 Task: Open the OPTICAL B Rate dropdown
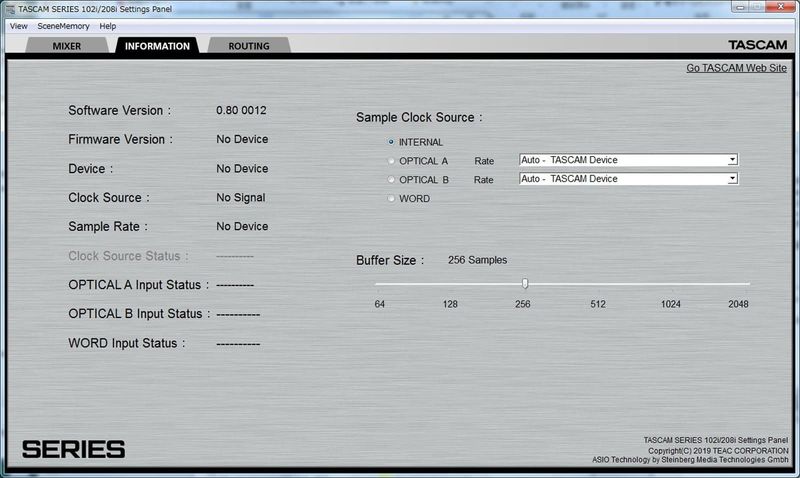pos(629,179)
